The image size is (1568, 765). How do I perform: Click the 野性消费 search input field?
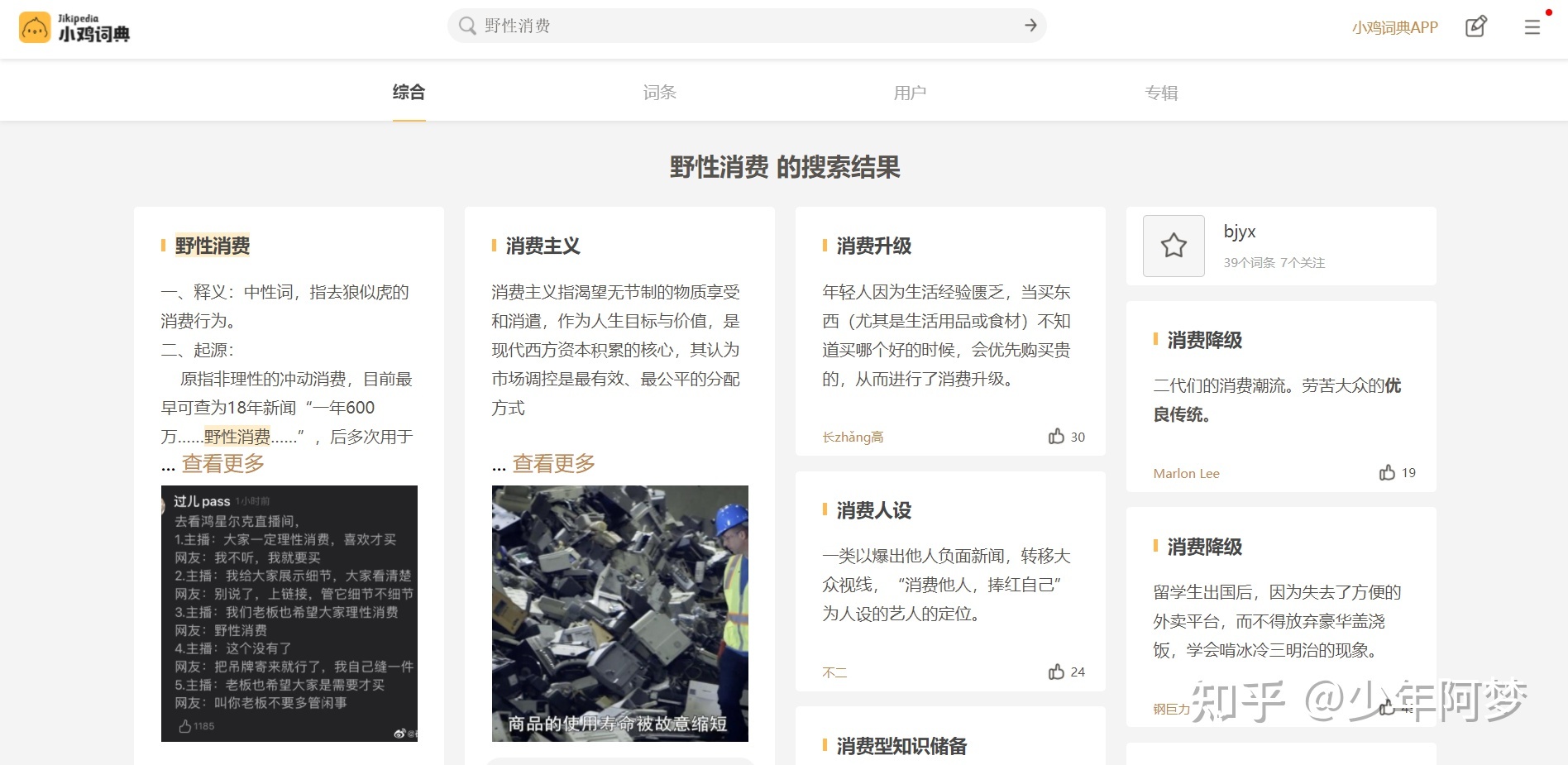(744, 26)
